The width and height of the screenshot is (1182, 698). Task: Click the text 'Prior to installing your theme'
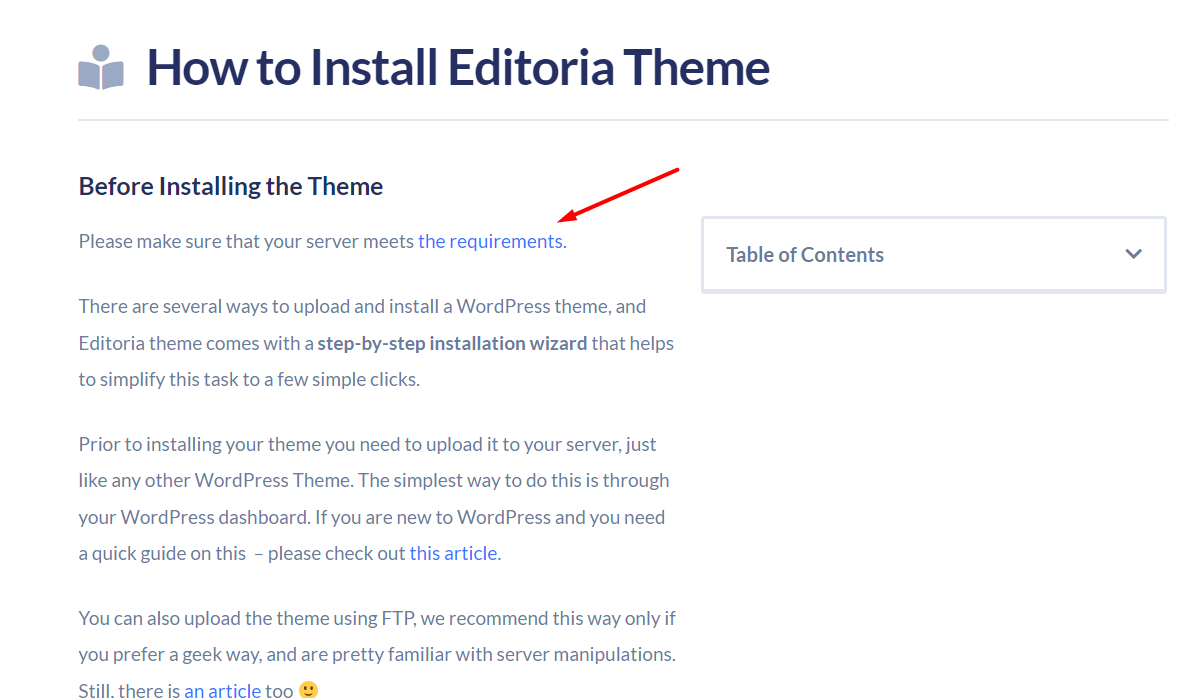199,445
